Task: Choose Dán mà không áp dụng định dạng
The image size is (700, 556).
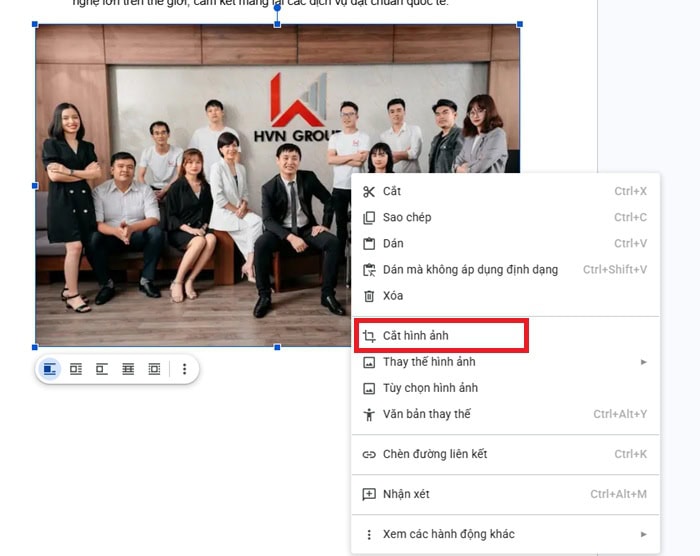Action: click(x=505, y=270)
